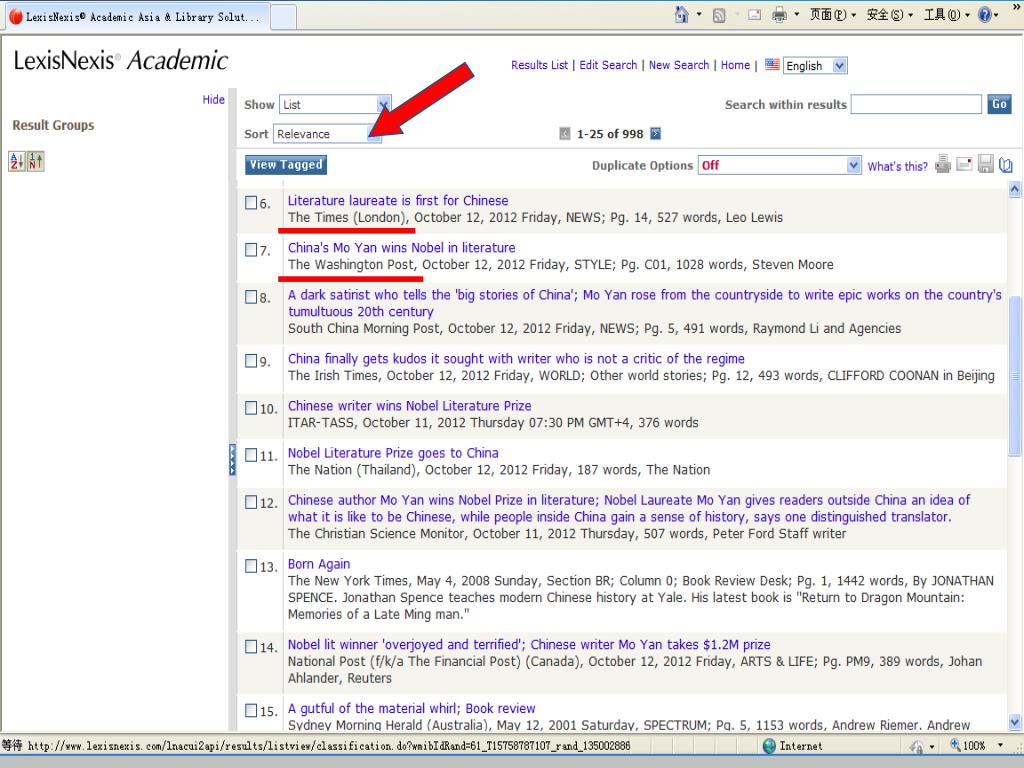Email documents using results envelope icon
The width and height of the screenshot is (1024, 768).
point(964,164)
